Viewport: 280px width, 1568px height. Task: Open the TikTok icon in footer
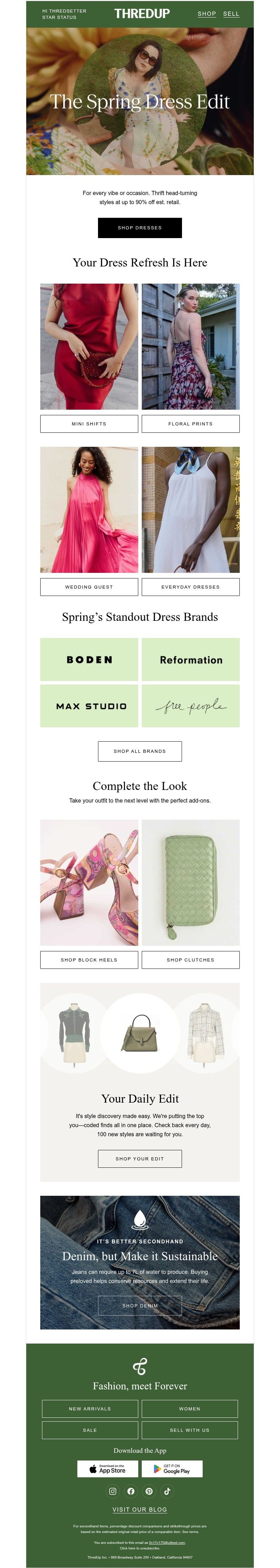167,1491
